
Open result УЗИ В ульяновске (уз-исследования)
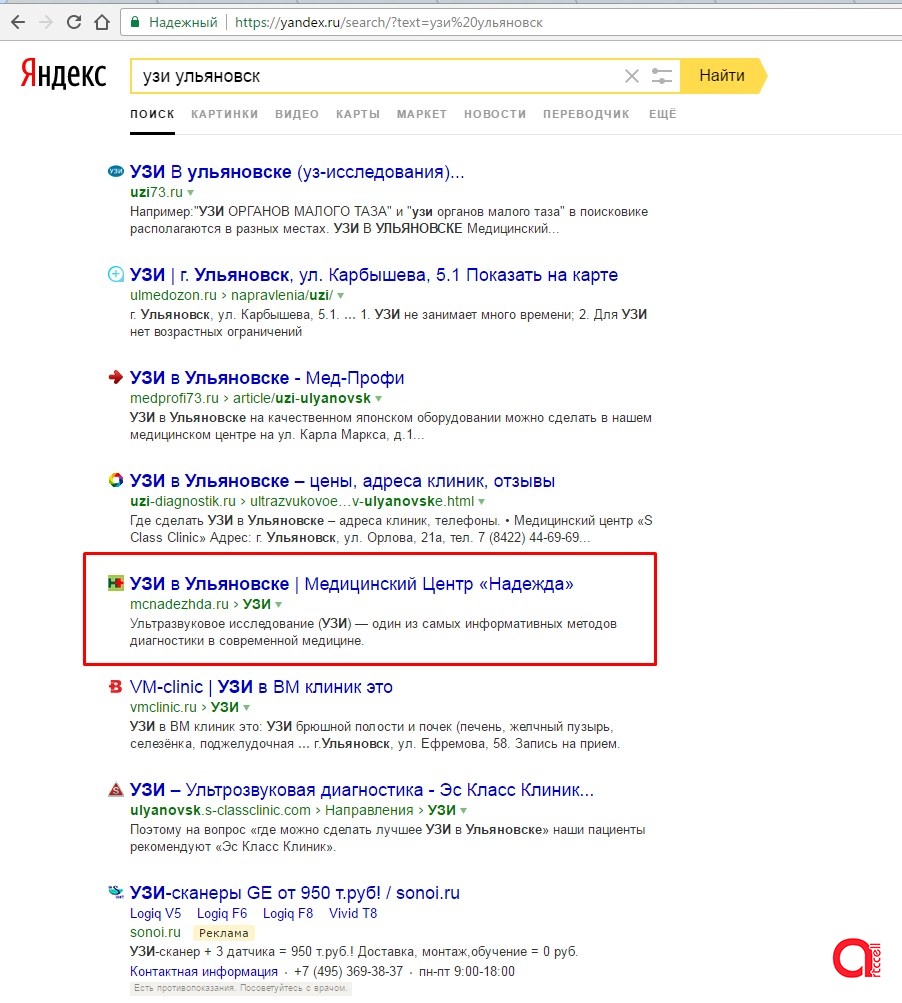297,172
